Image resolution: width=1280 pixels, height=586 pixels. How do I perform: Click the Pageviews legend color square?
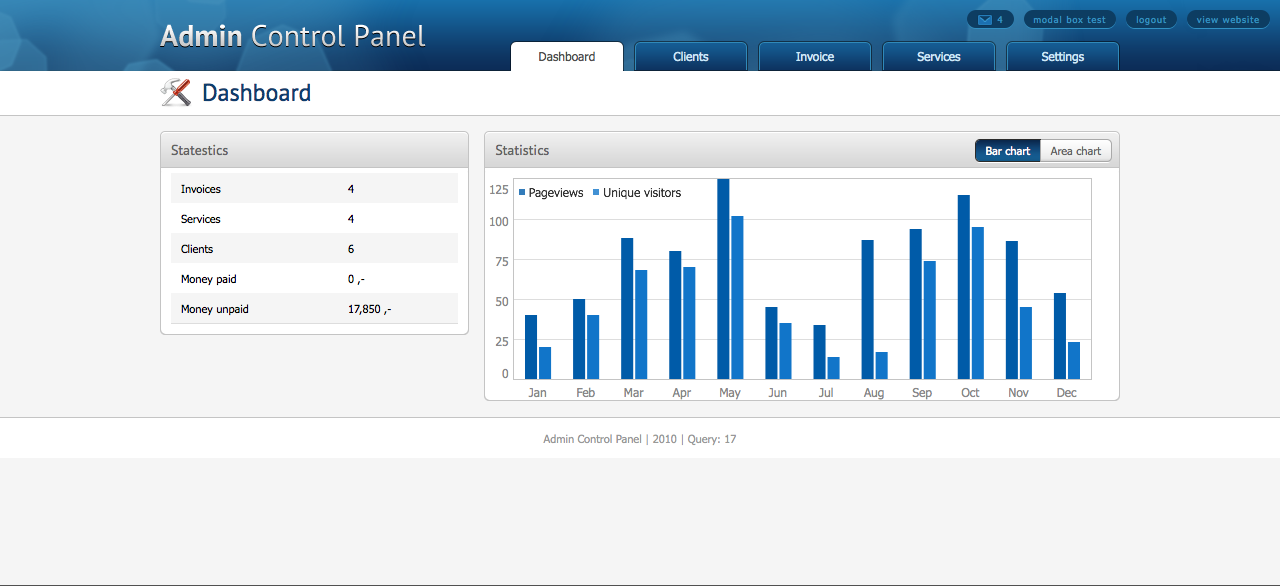tap(522, 192)
